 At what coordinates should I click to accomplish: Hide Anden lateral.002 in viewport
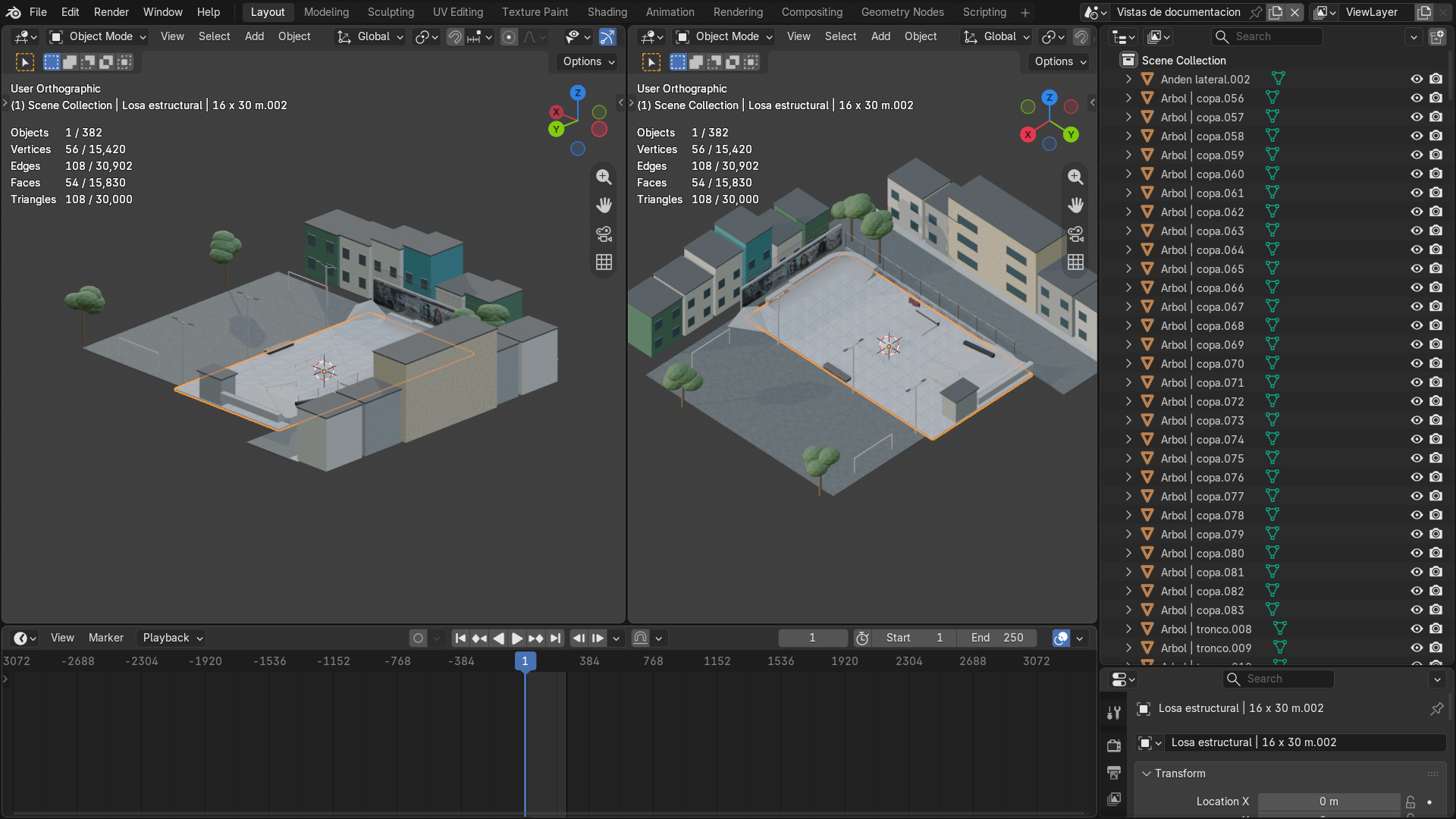[1416, 79]
